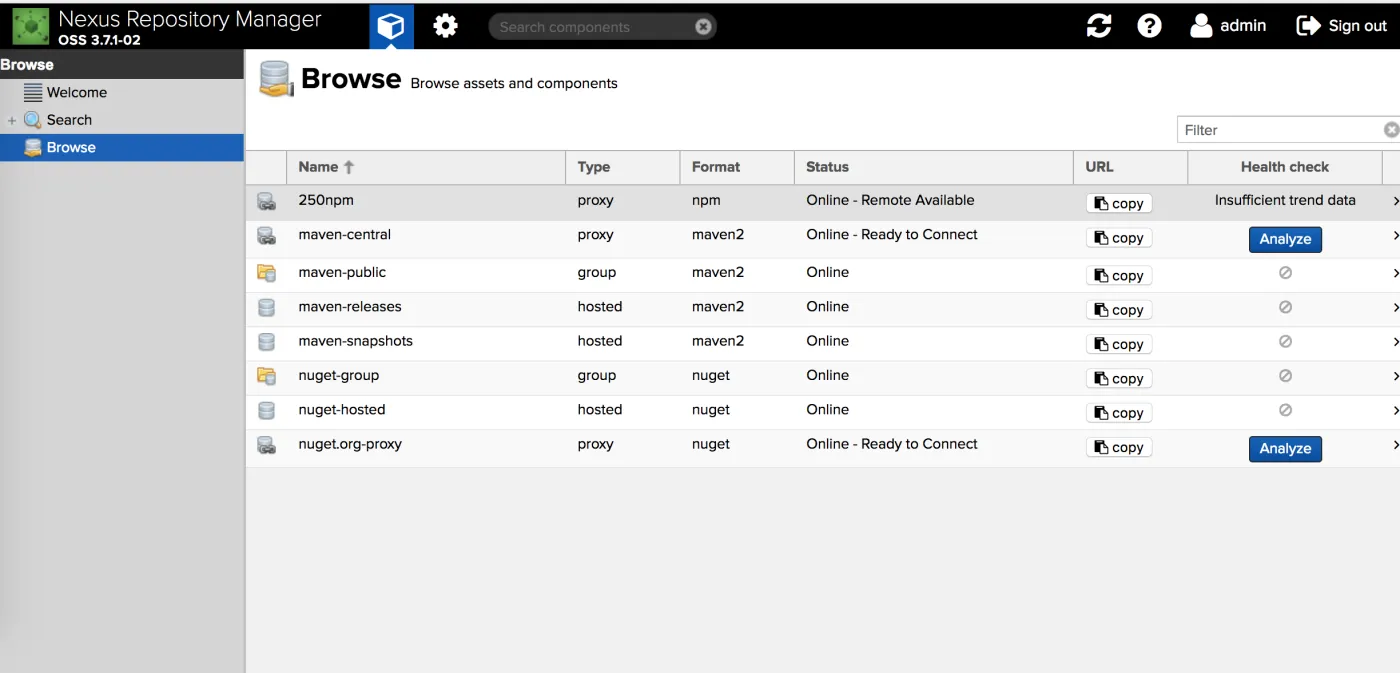The width and height of the screenshot is (1400, 673).
Task: Click the refresh icon in top bar
Action: pyautogui.click(x=1099, y=26)
